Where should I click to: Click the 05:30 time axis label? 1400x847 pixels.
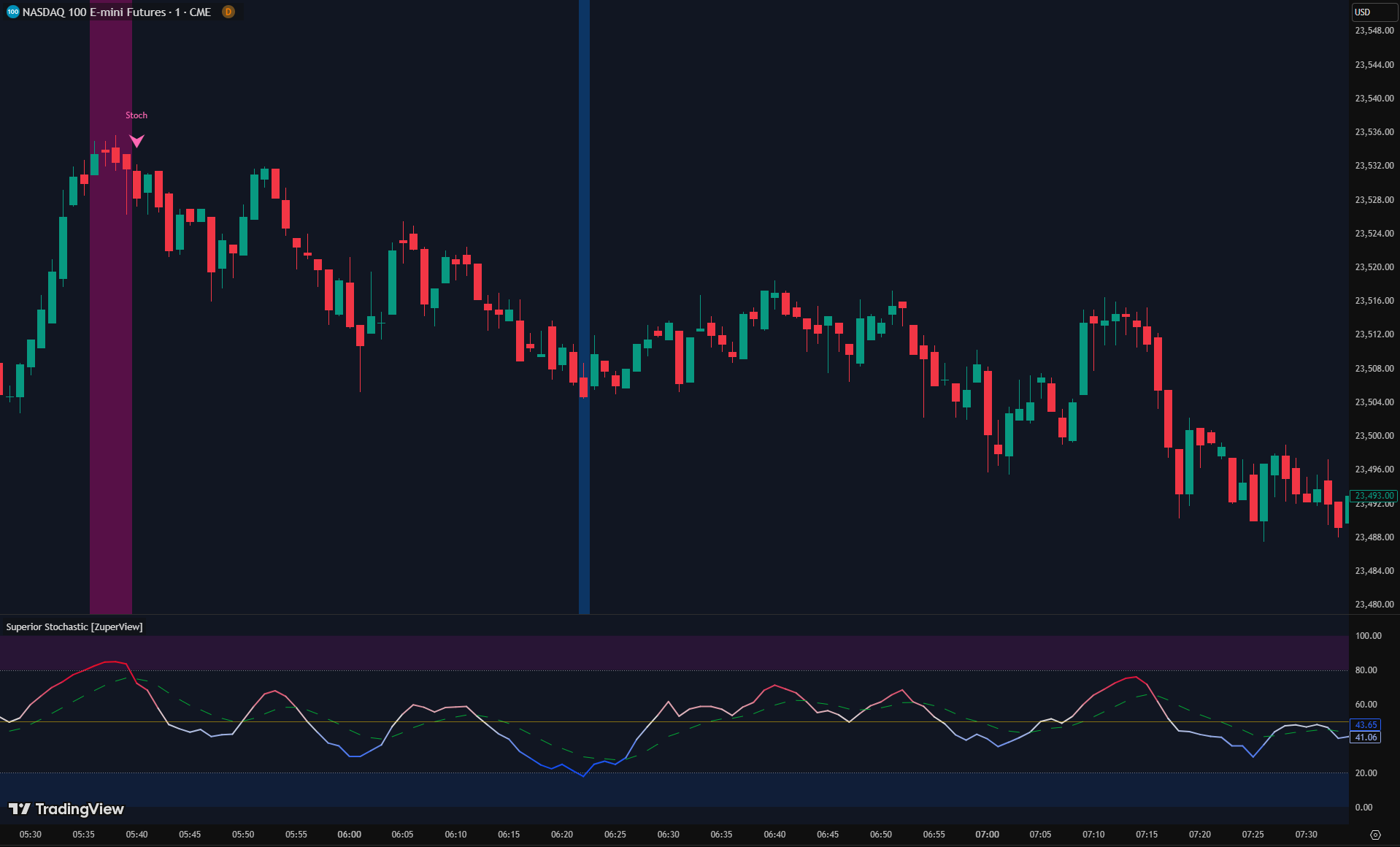(31, 835)
